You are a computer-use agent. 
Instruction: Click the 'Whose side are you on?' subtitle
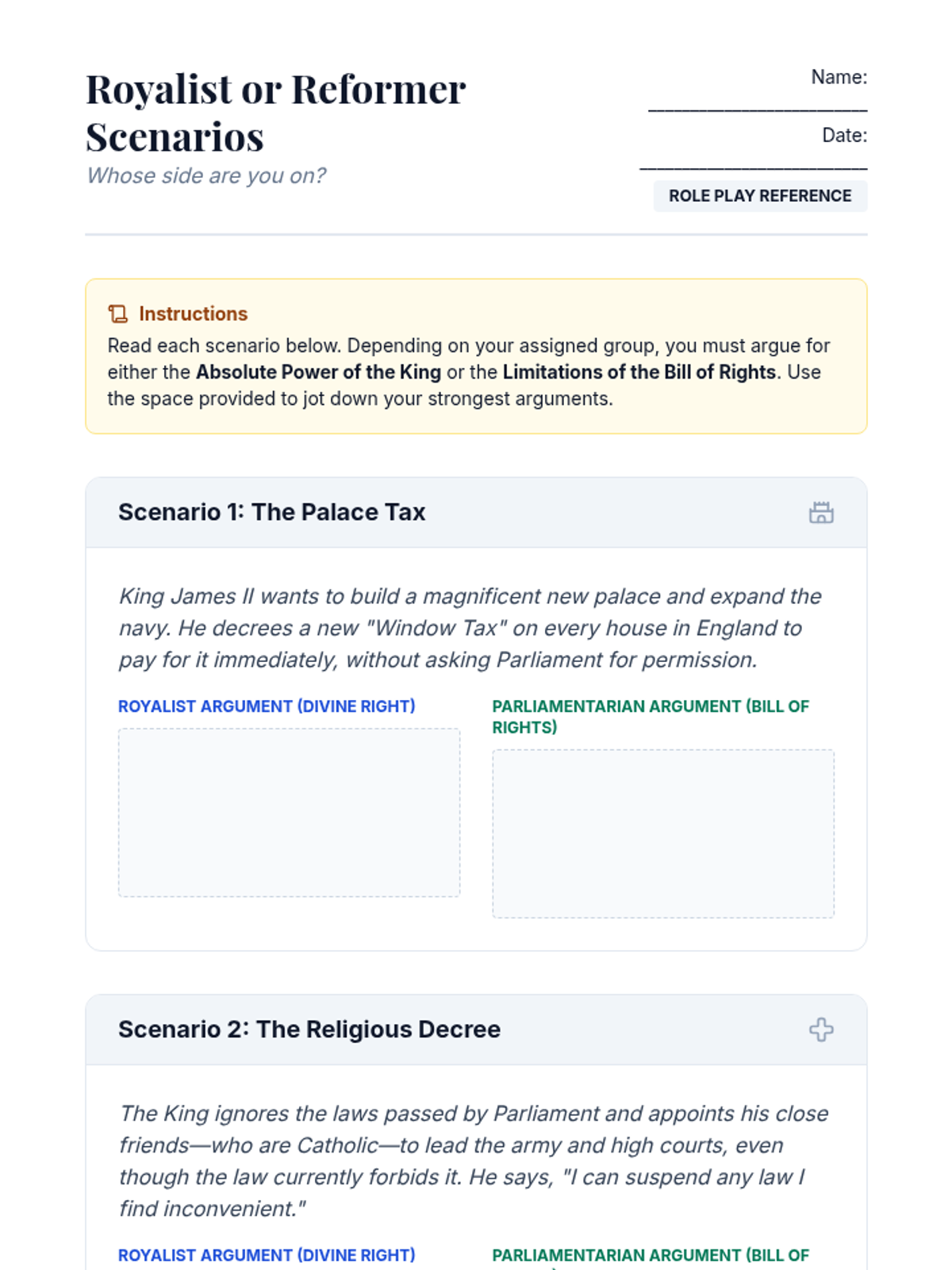pos(206,175)
